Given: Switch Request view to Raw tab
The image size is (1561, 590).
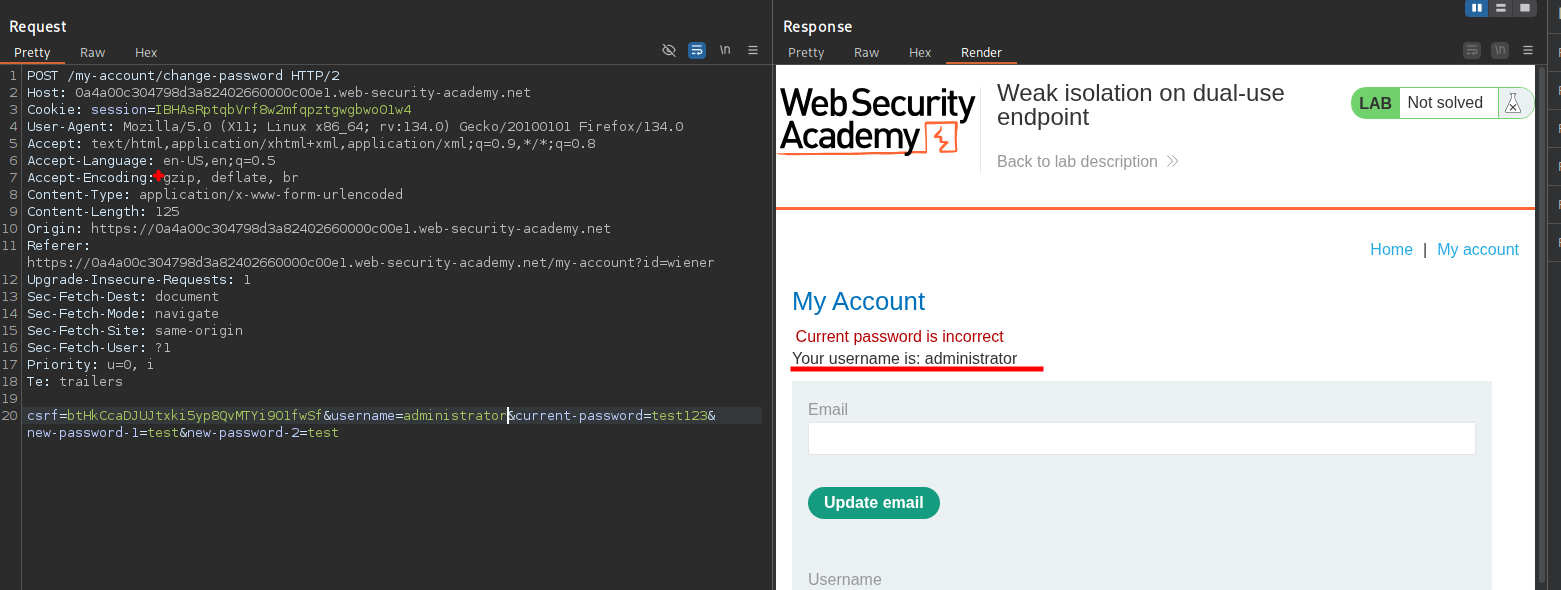Looking at the screenshot, I should tap(93, 53).
